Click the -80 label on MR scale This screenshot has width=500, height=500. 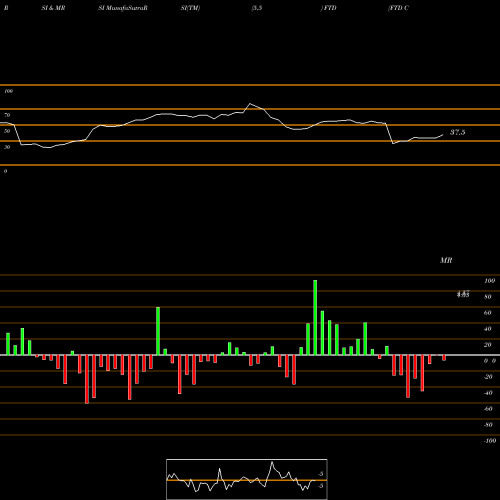pos(488,425)
